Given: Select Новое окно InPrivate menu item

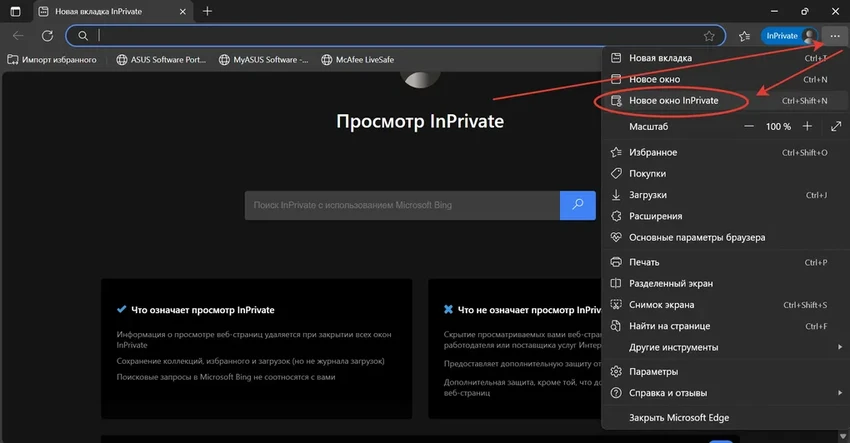Looking at the screenshot, I should 673,100.
